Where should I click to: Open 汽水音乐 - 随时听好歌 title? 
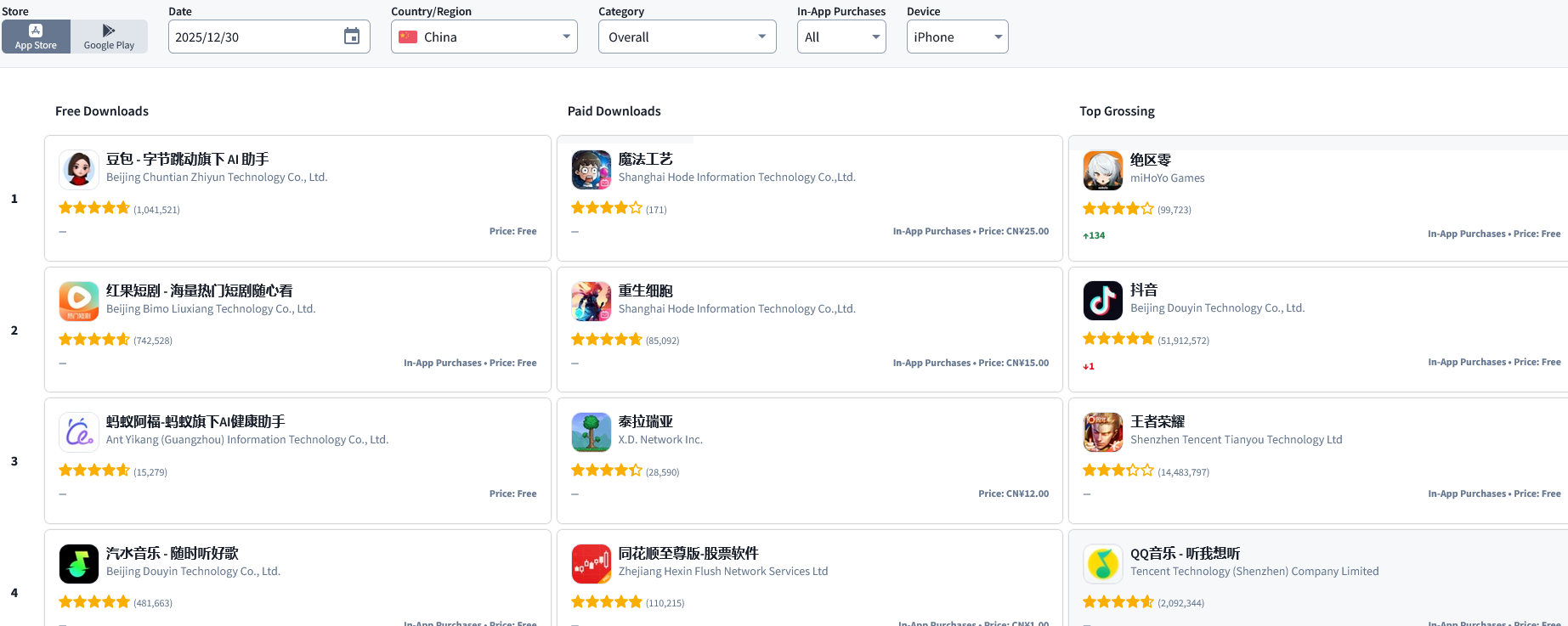[x=173, y=553]
